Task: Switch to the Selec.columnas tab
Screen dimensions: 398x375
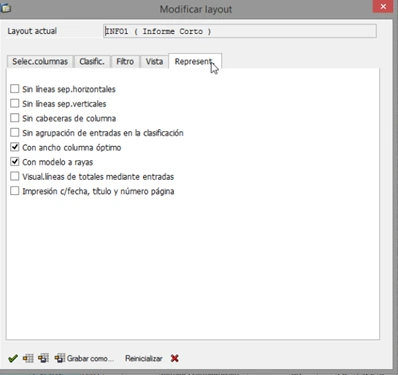Action: [x=40, y=61]
